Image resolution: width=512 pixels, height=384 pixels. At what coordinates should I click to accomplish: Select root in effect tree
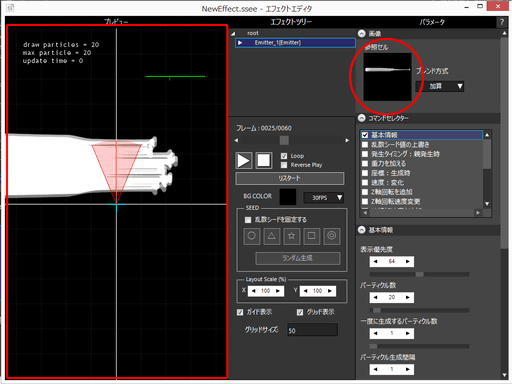(253, 33)
